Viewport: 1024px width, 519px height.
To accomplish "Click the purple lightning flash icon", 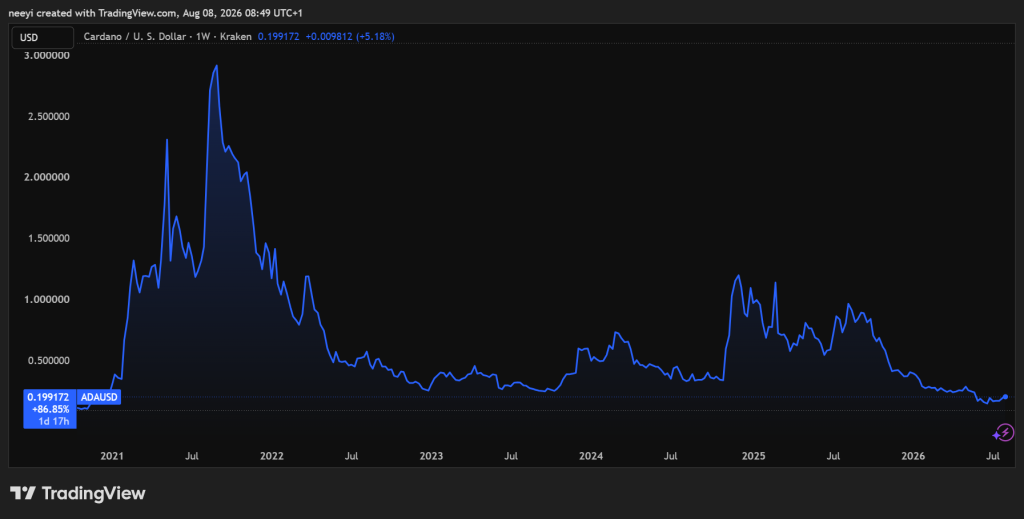I will pos(1004,433).
